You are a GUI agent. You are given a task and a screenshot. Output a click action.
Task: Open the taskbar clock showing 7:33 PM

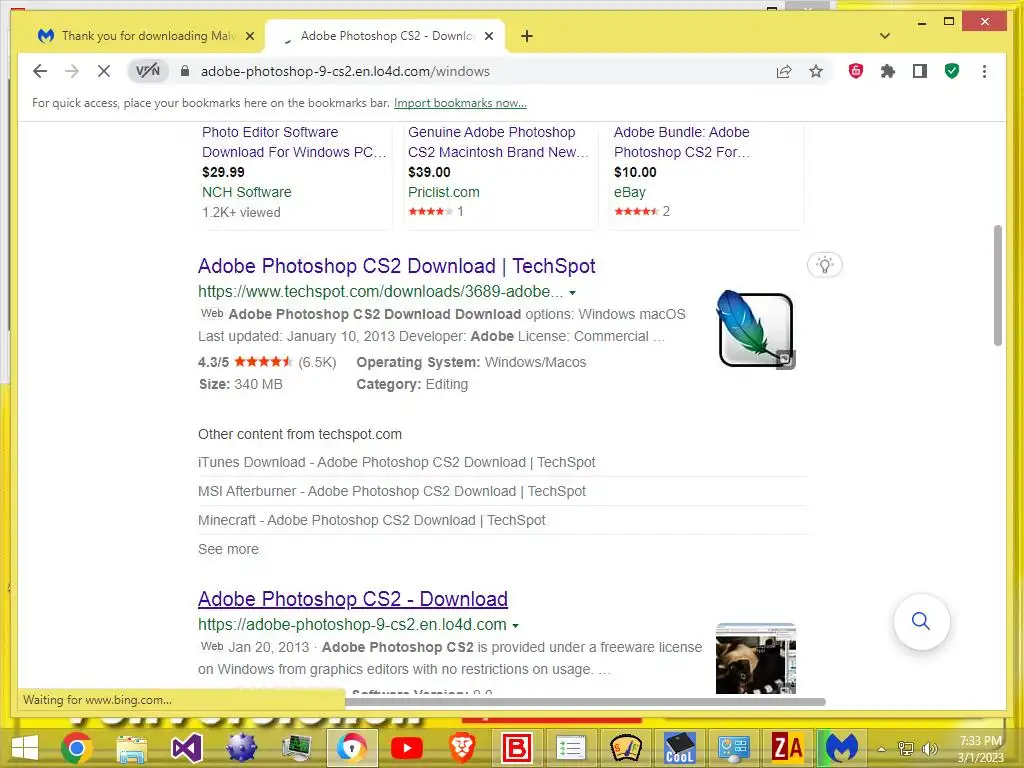(x=980, y=749)
